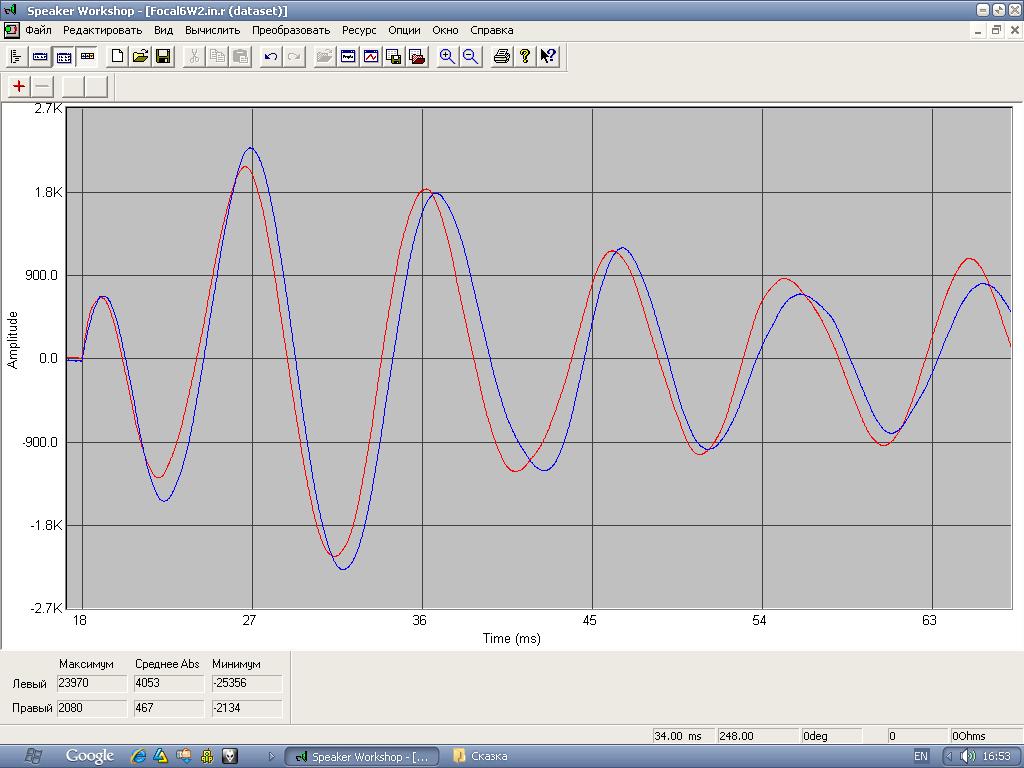Click the Speaker Workshop taskbar button

click(362, 756)
